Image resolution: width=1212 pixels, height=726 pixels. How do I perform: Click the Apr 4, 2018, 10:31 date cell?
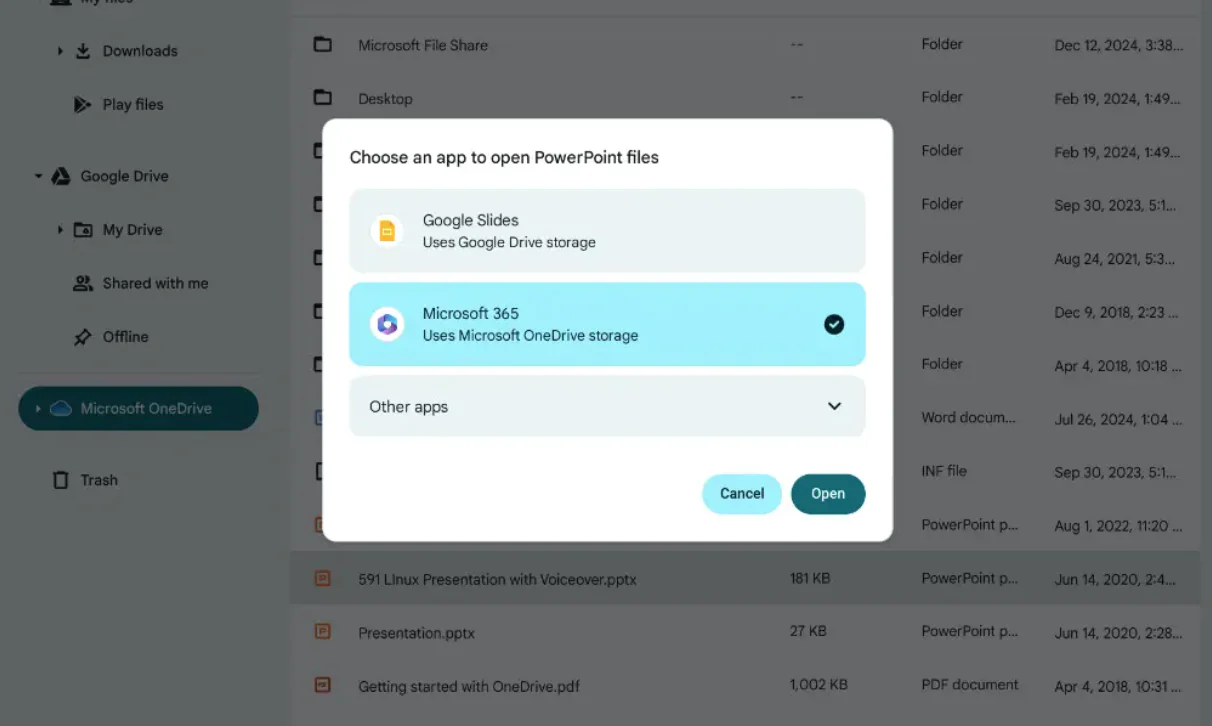click(1118, 687)
